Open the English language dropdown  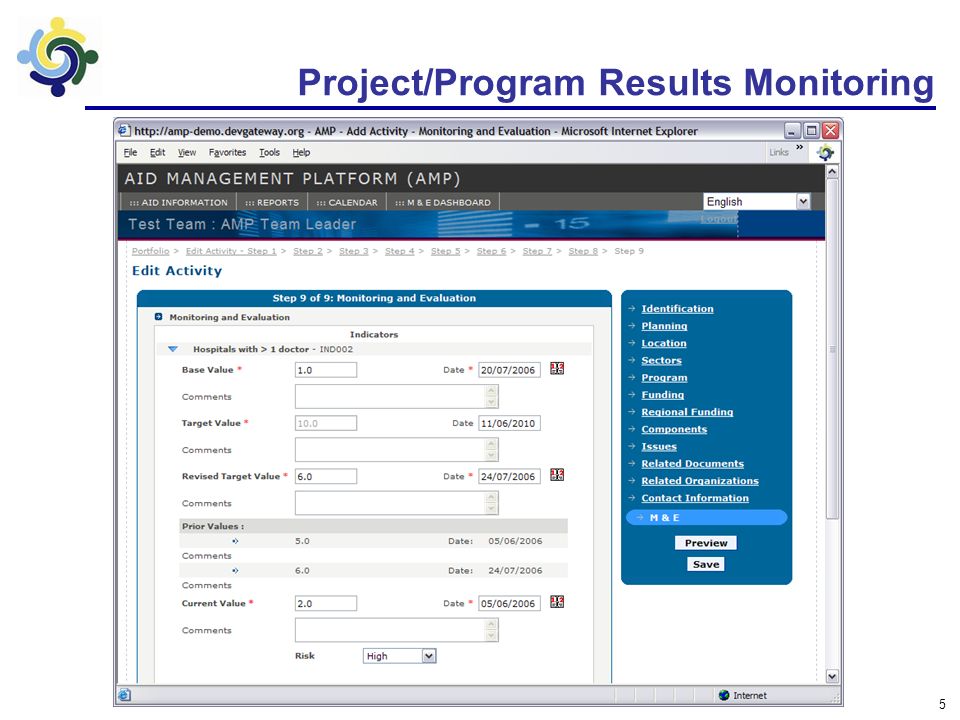[x=803, y=201]
